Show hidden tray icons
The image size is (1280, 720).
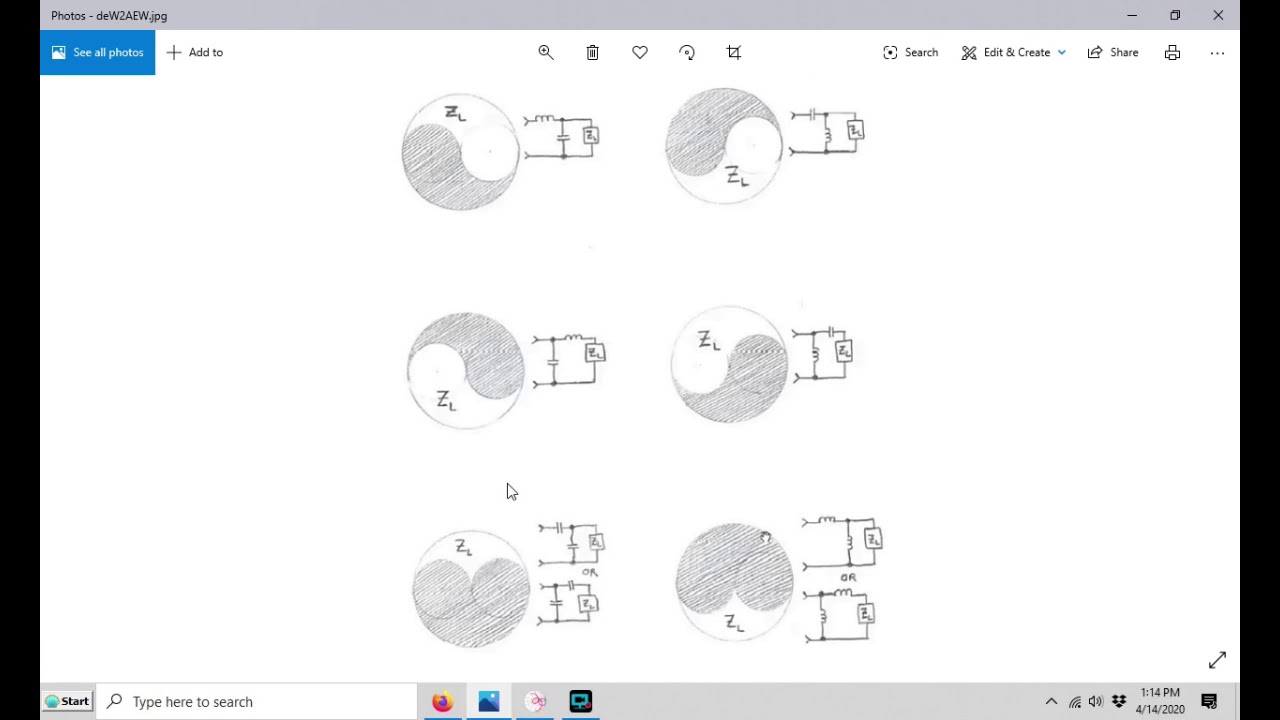(x=1051, y=701)
